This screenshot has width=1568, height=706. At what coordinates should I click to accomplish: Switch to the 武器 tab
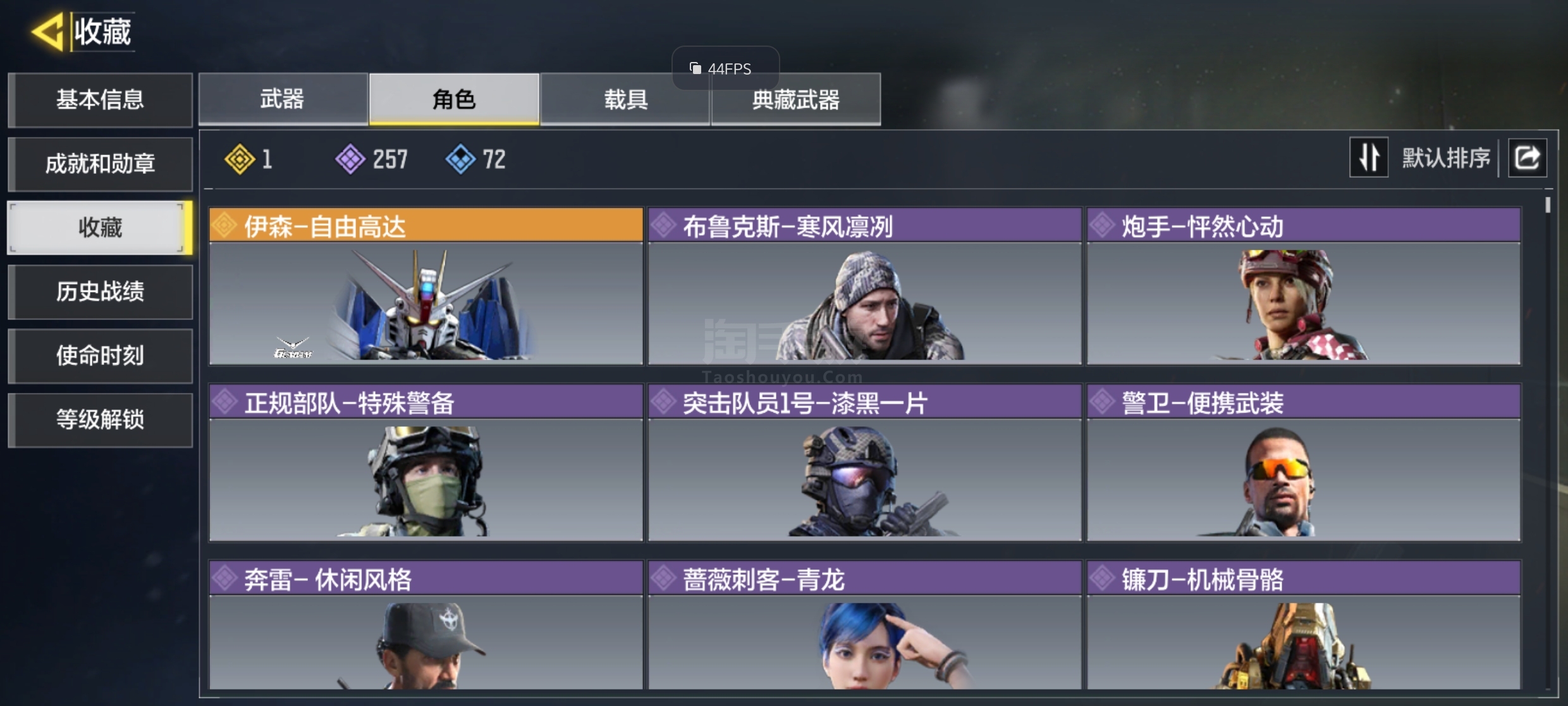point(283,99)
